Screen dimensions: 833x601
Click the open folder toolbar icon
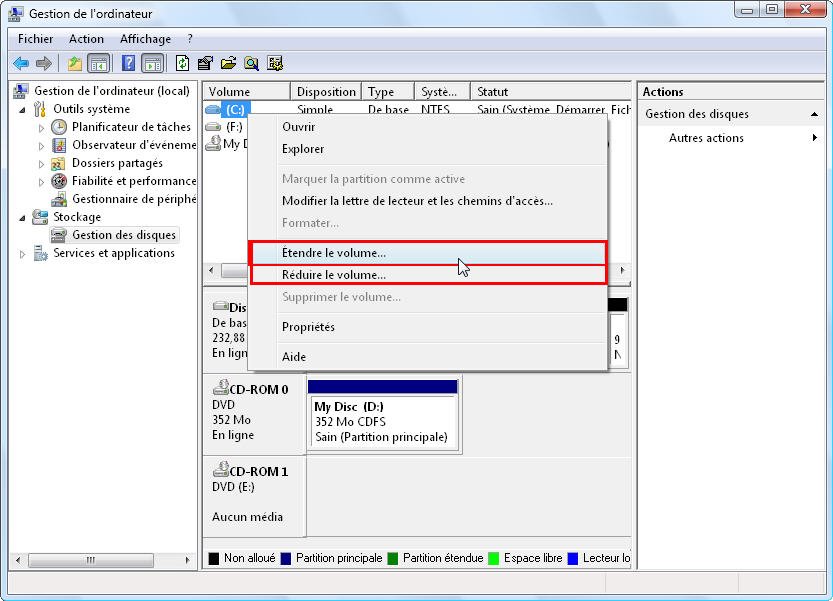228,64
